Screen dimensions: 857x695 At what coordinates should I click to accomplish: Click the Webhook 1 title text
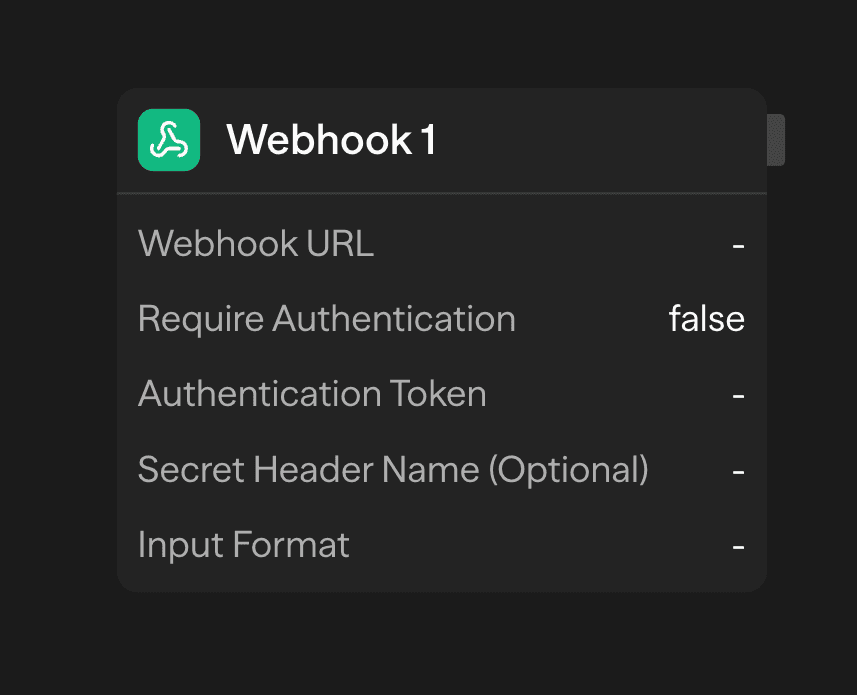330,140
